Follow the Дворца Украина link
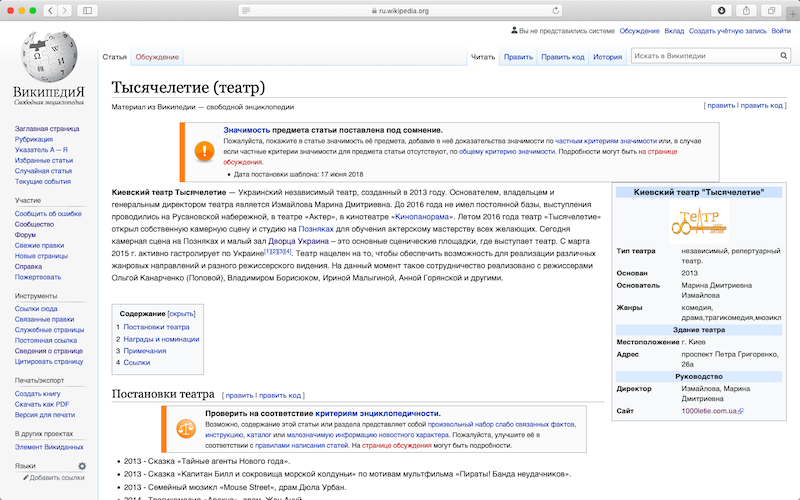This screenshot has width=800, height=500. pos(298,241)
